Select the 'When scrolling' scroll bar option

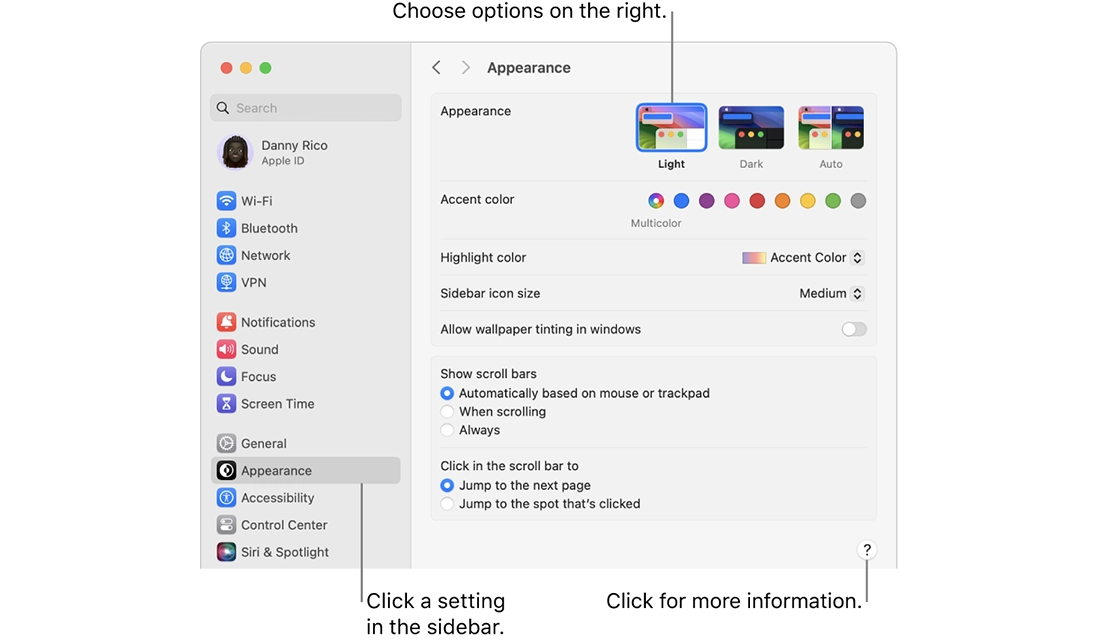coord(448,412)
